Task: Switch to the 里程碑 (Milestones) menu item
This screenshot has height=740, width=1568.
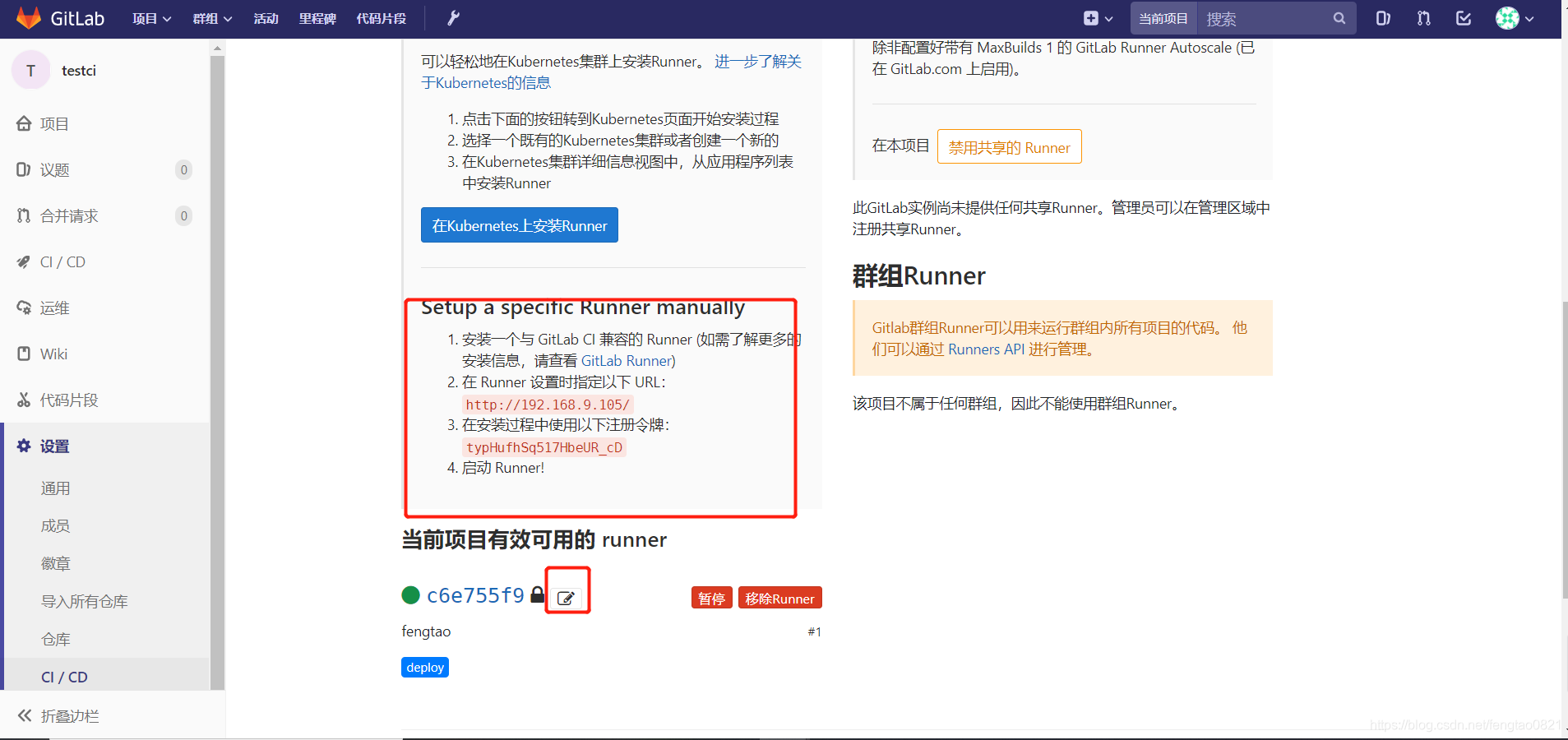Action: point(317,18)
